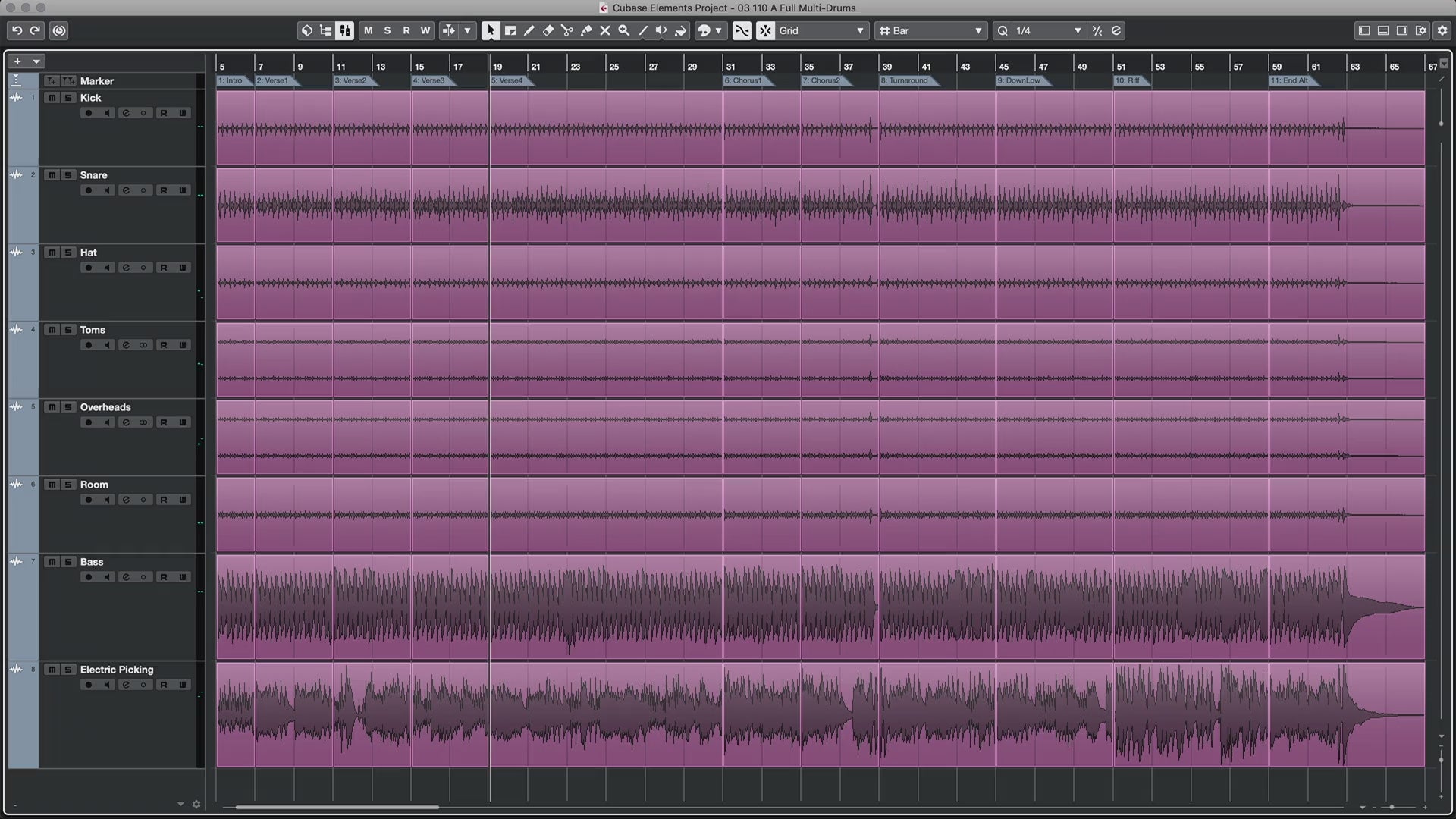Image resolution: width=1456 pixels, height=819 pixels.
Task: Toggle global Read automation R
Action: click(406, 30)
